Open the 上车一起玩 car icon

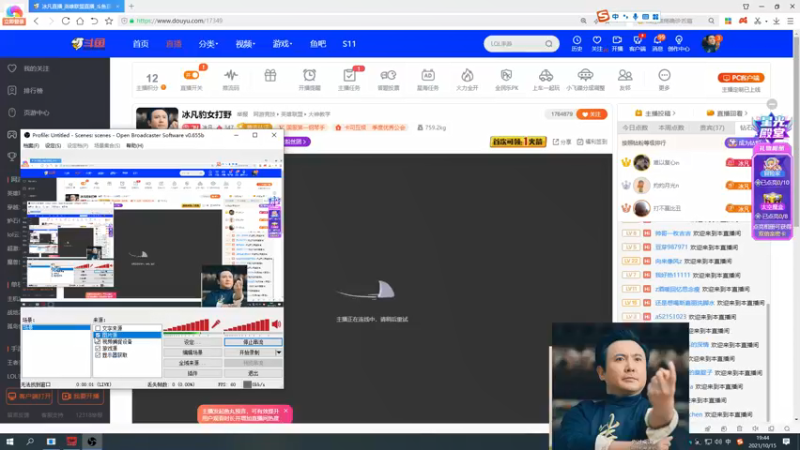[x=546, y=76]
